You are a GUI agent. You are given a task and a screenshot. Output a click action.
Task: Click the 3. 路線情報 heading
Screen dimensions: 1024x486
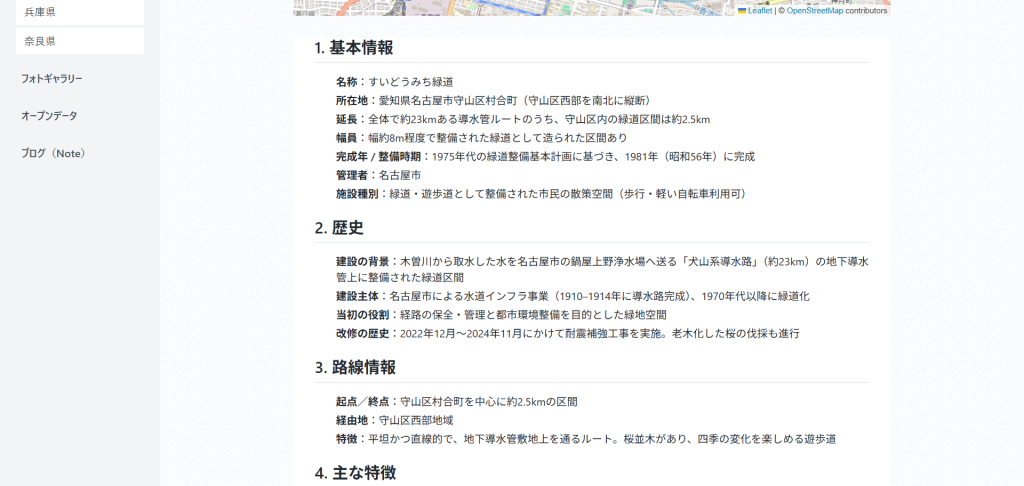[355, 367]
